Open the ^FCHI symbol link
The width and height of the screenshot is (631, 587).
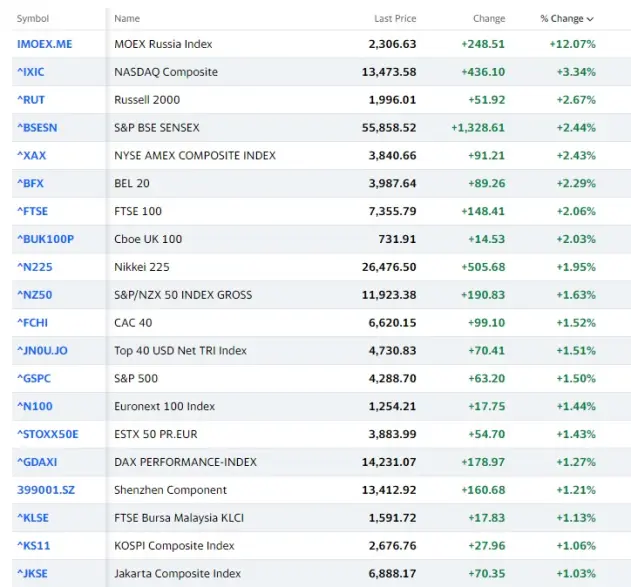32,323
